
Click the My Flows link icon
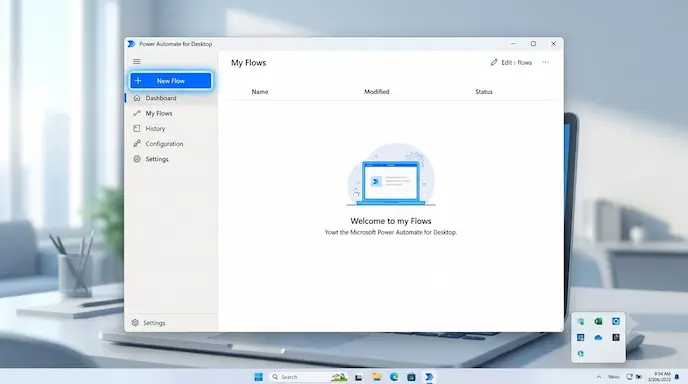(x=137, y=113)
